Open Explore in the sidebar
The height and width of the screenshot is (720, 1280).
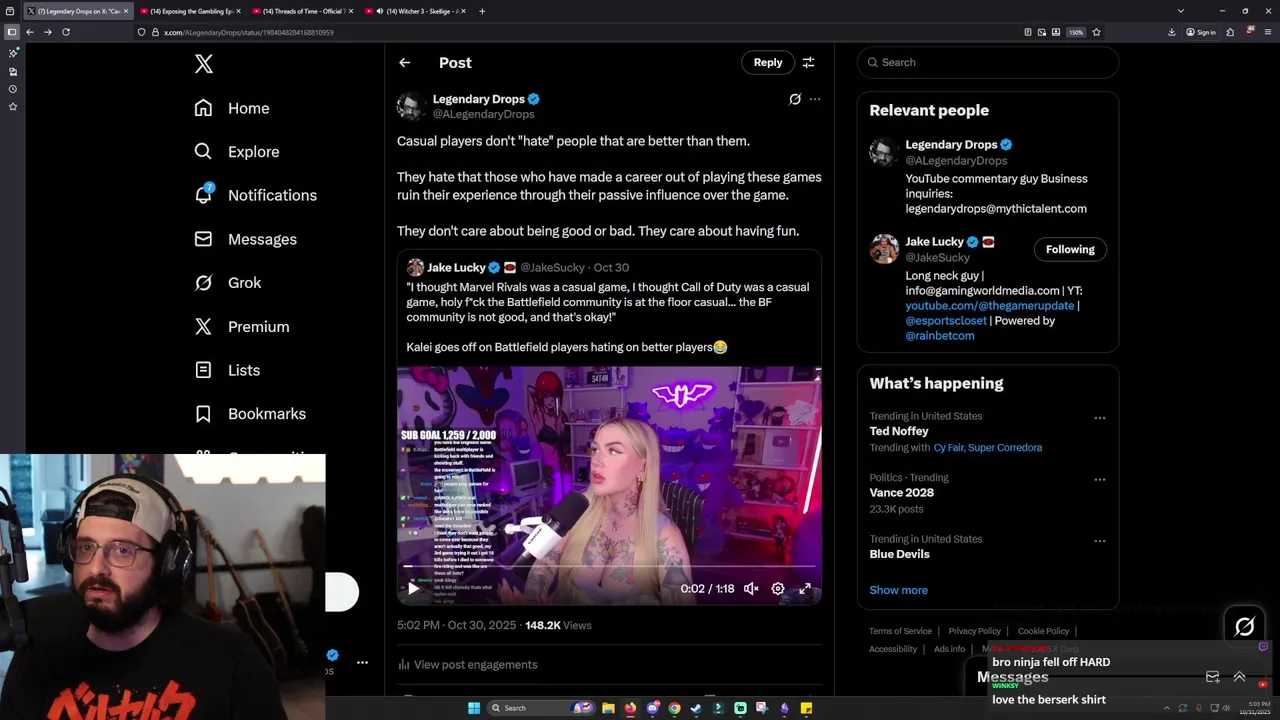pos(237,152)
